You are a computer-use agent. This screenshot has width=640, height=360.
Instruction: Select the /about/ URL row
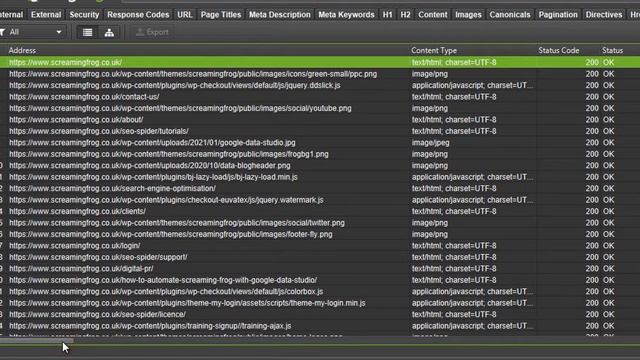320,120
